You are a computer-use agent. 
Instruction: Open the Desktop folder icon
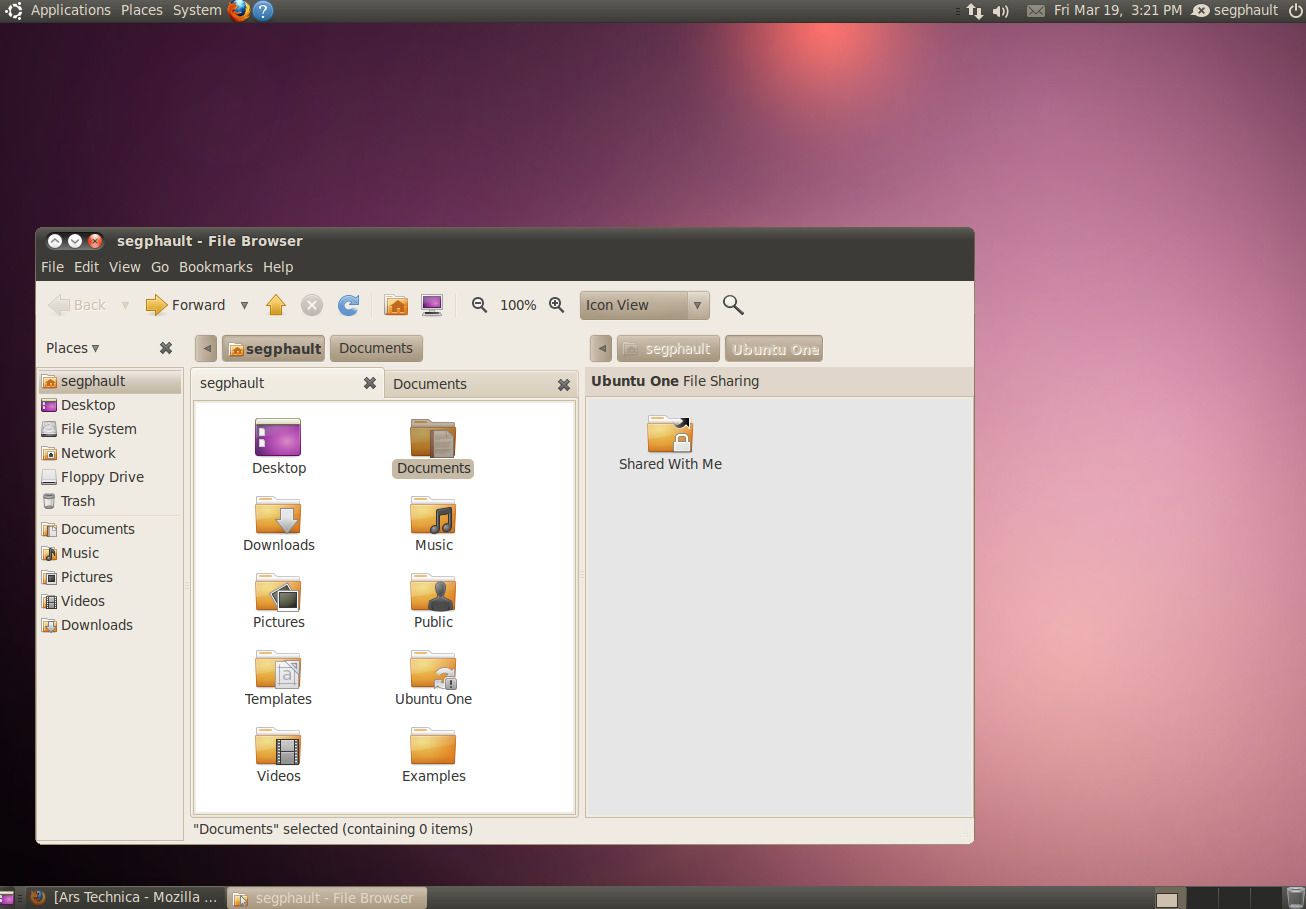[278, 437]
